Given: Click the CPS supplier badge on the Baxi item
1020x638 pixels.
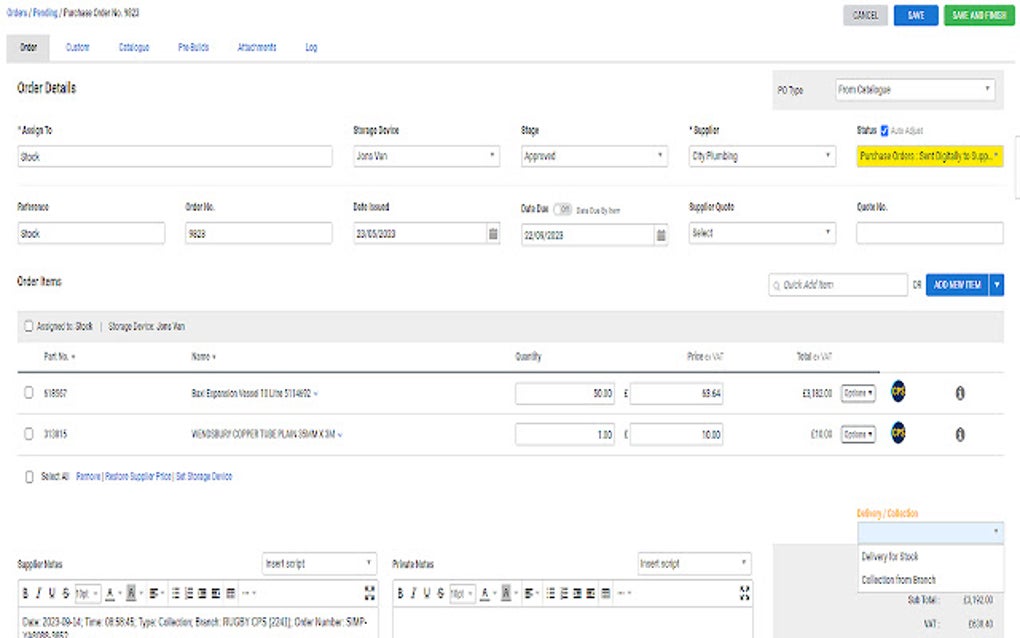Looking at the screenshot, I should click(x=897, y=392).
